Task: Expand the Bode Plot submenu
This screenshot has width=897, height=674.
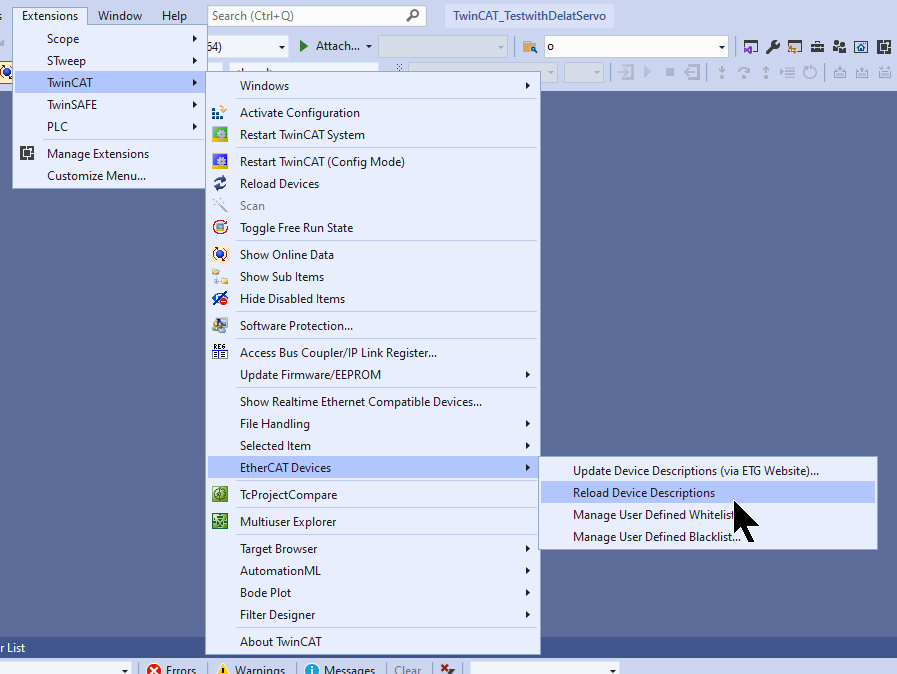Action: click(x=372, y=592)
